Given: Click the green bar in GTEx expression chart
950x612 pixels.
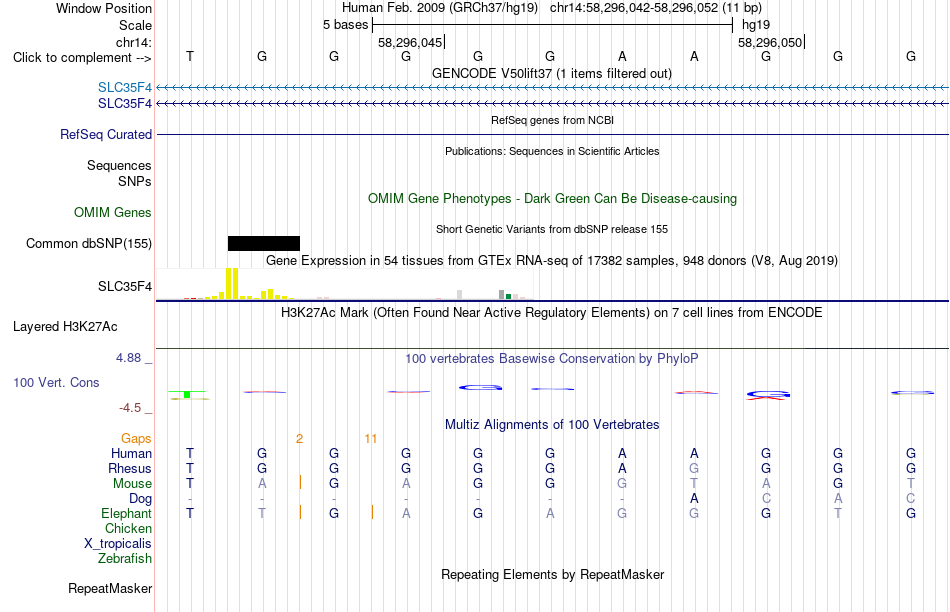Looking at the screenshot, I should 509,296.
